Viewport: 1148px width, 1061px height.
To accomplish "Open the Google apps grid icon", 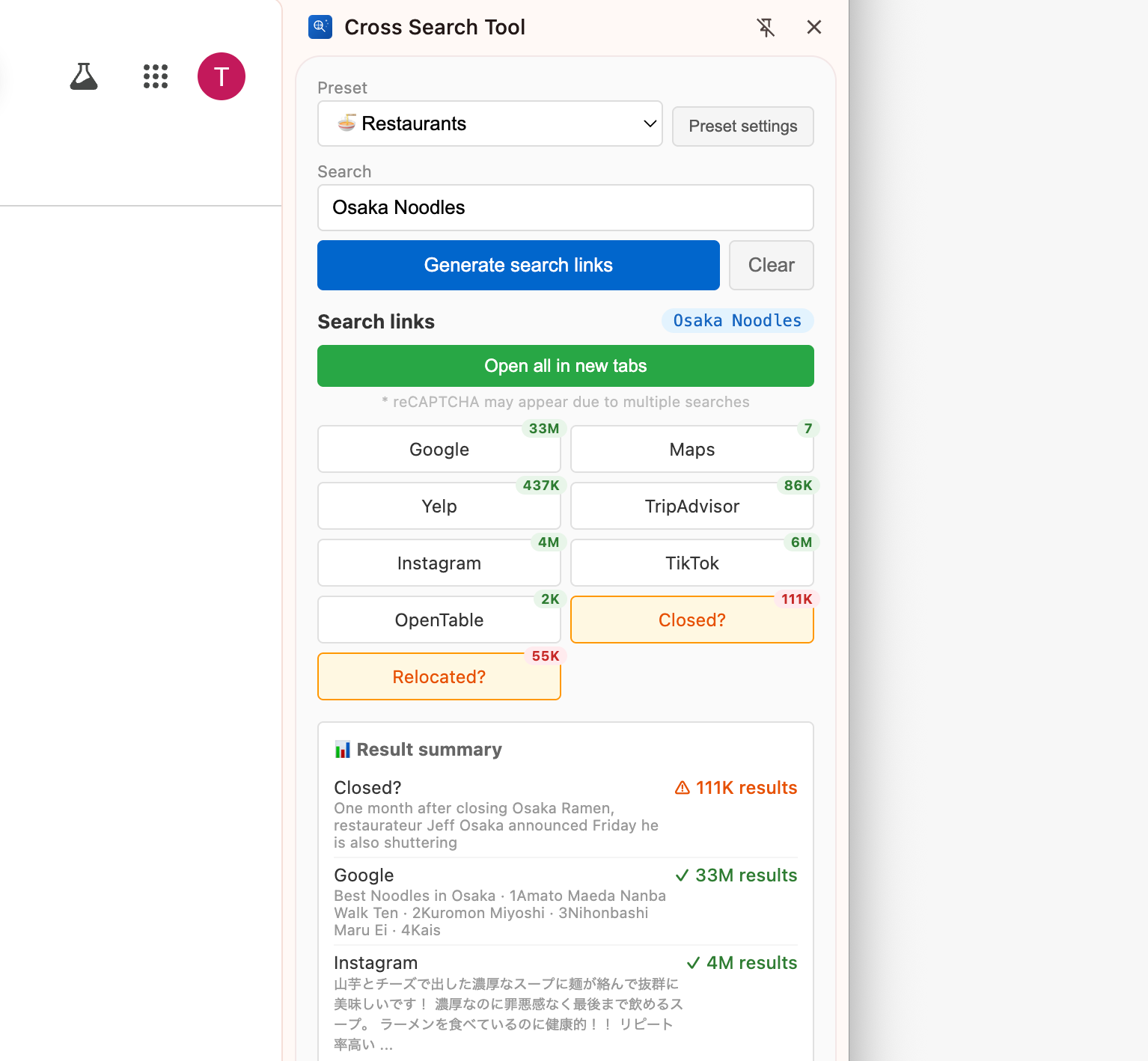I will [x=156, y=76].
